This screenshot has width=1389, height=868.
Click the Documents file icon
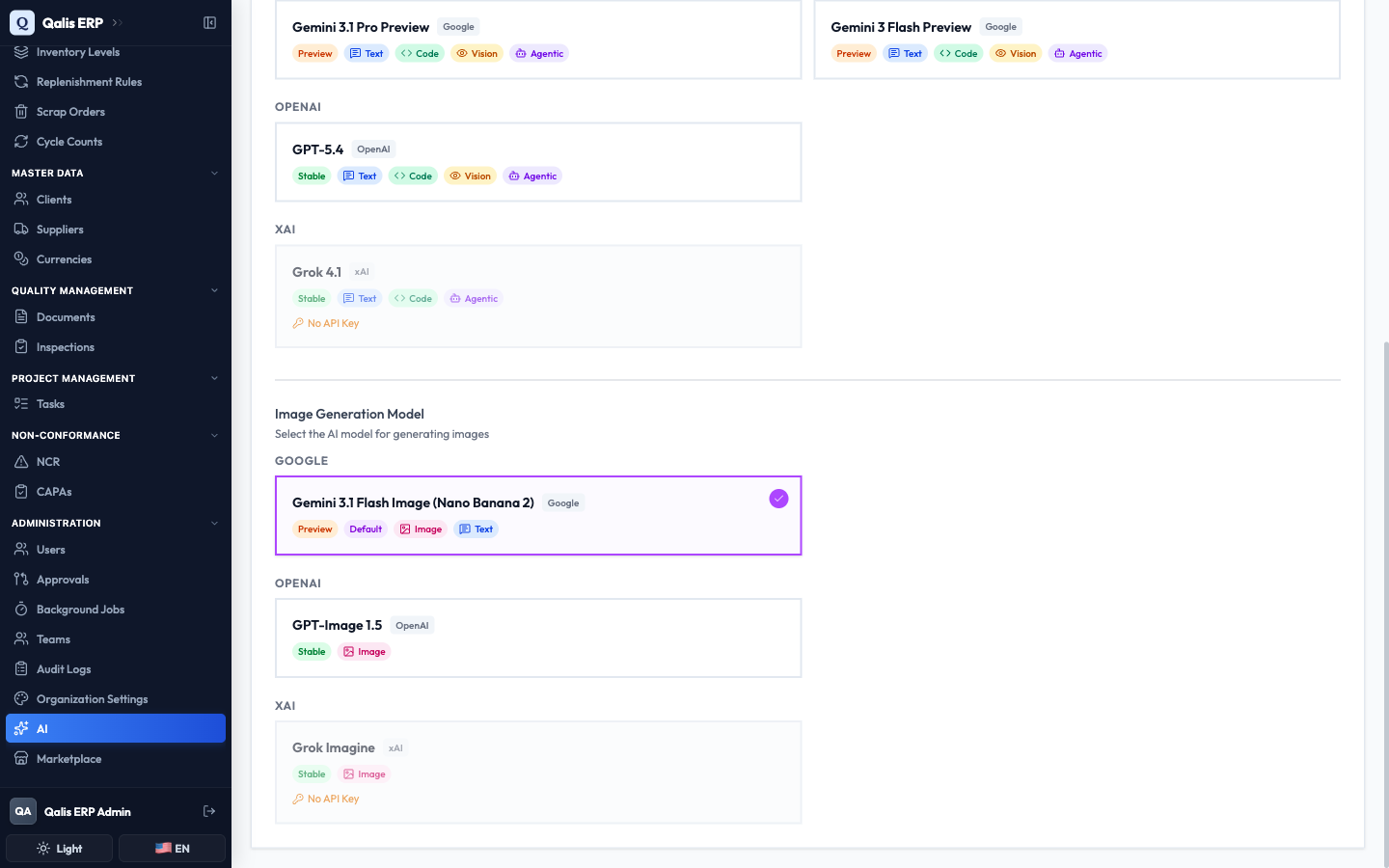(x=21, y=317)
